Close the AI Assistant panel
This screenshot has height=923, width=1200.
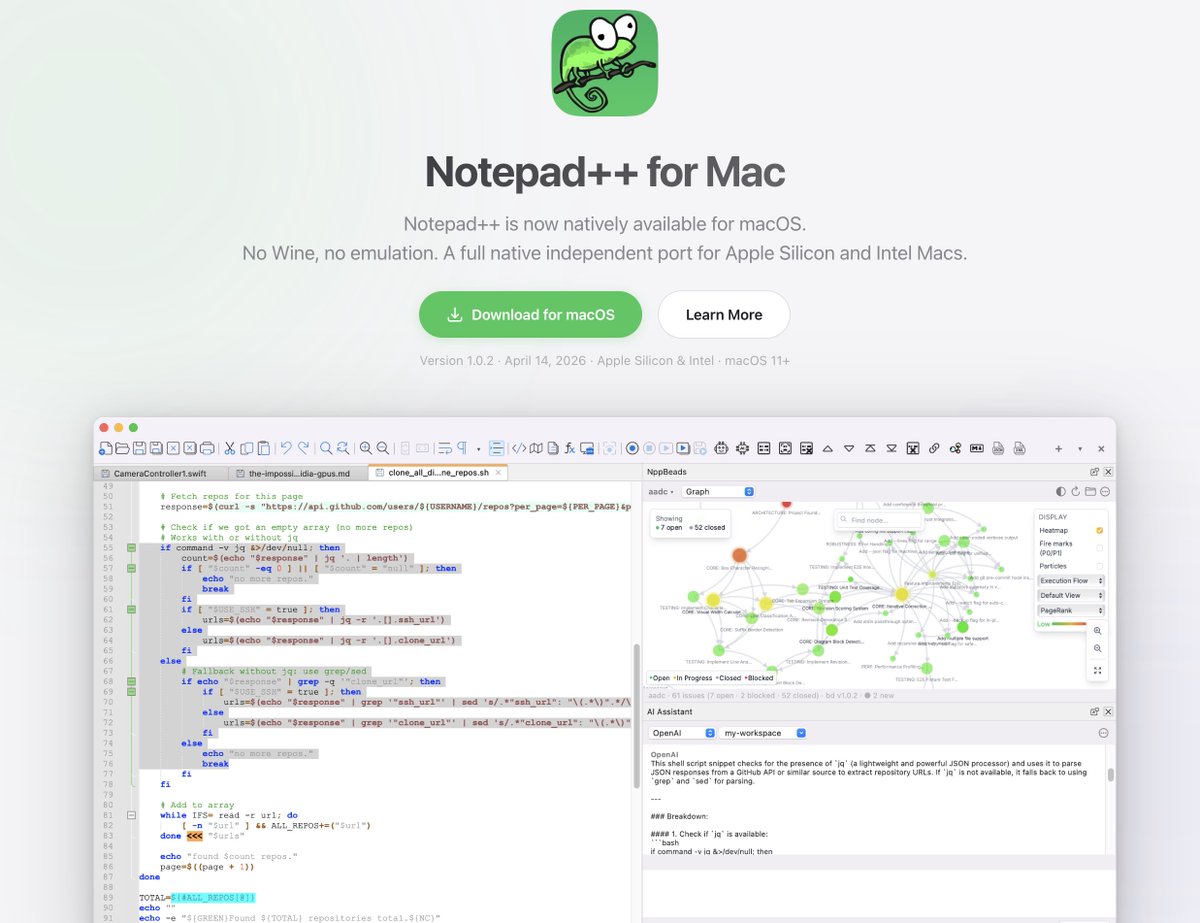(1108, 711)
